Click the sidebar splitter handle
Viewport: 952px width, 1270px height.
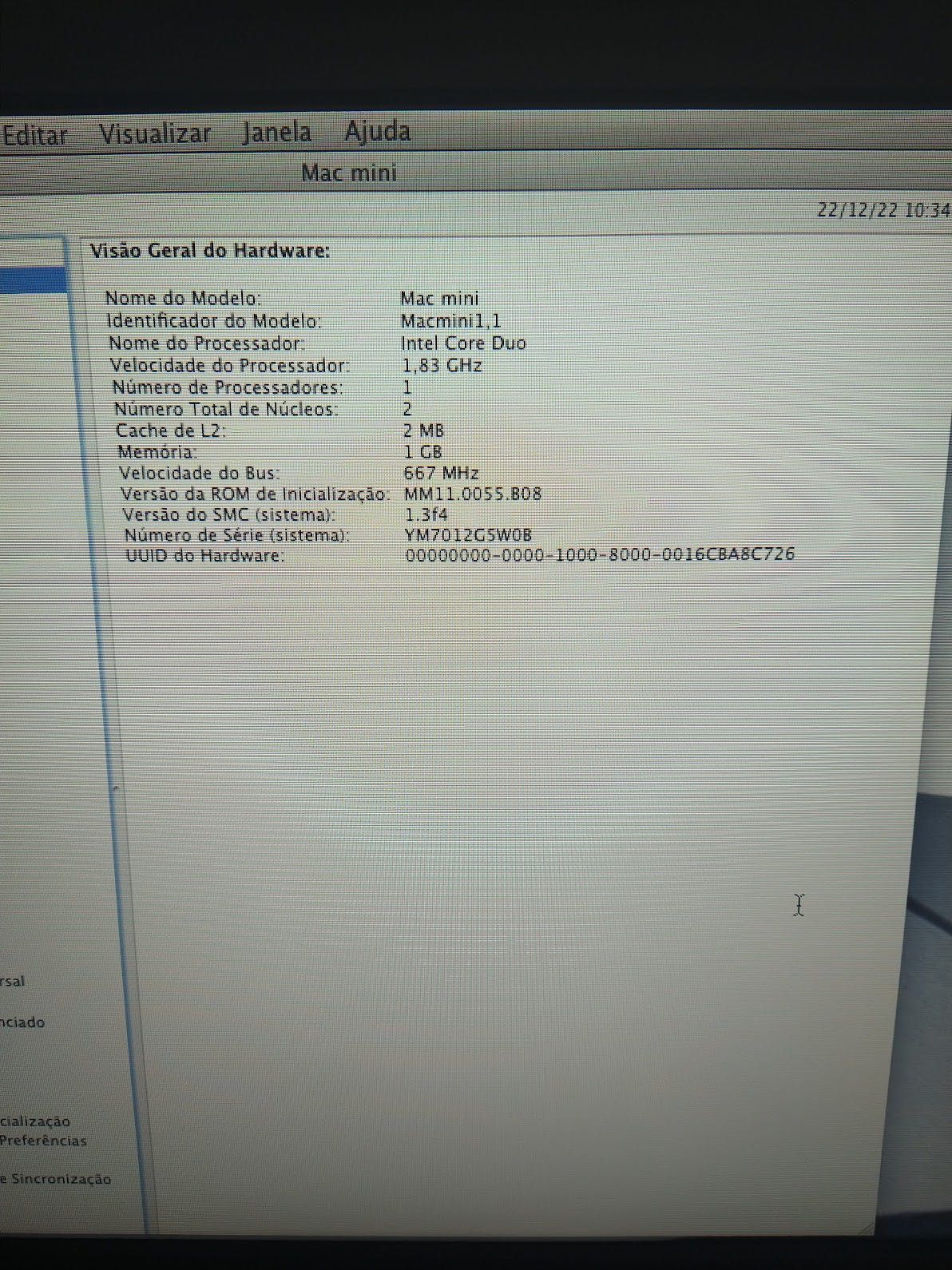pyautogui.click(x=115, y=788)
